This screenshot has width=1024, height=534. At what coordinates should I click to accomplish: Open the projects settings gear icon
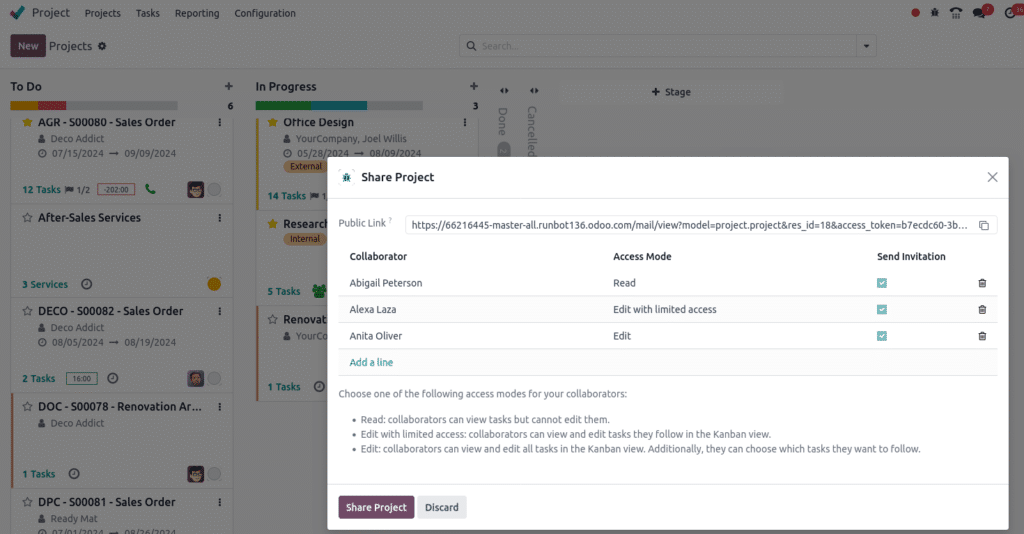[x=102, y=46]
